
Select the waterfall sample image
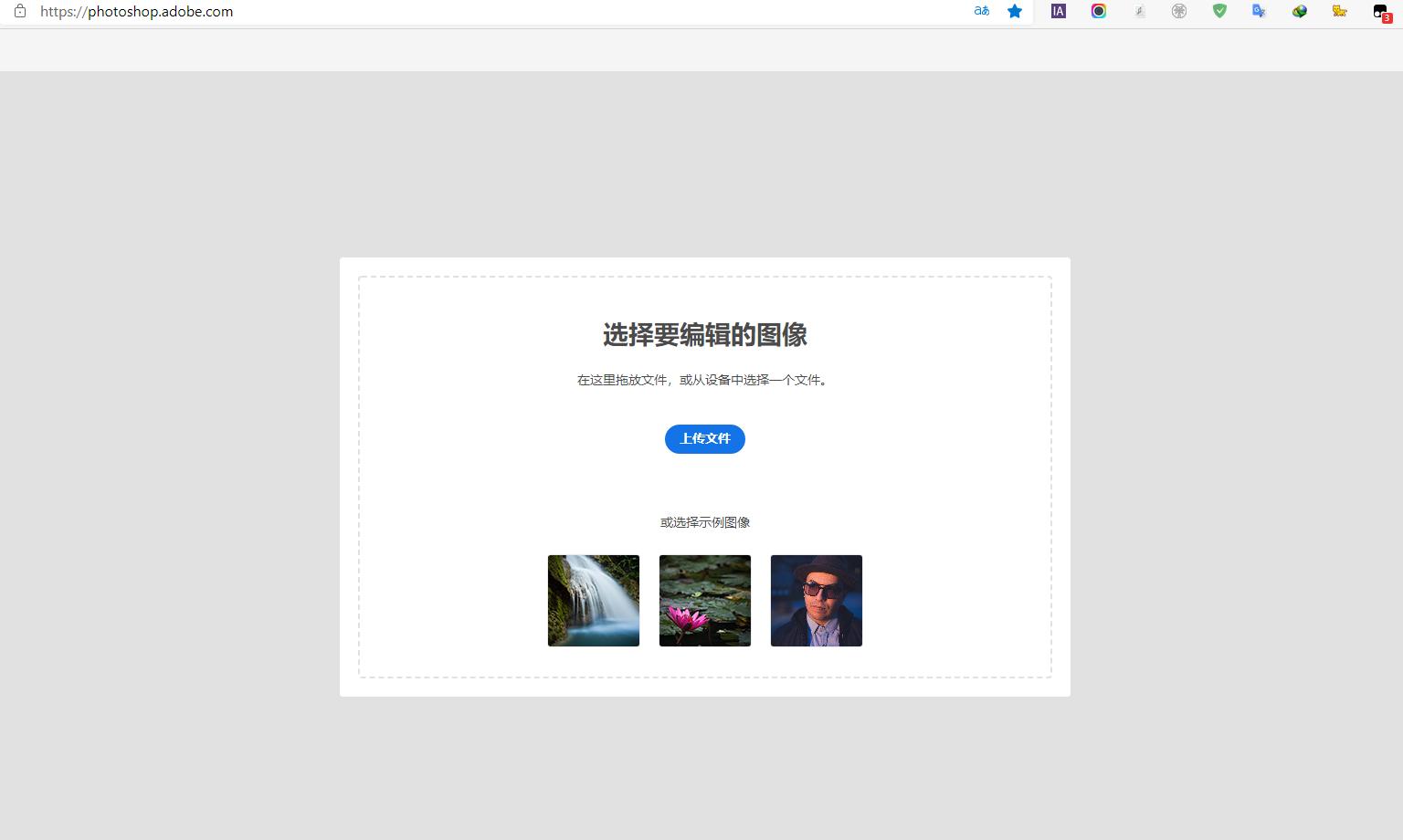pyautogui.click(x=593, y=600)
